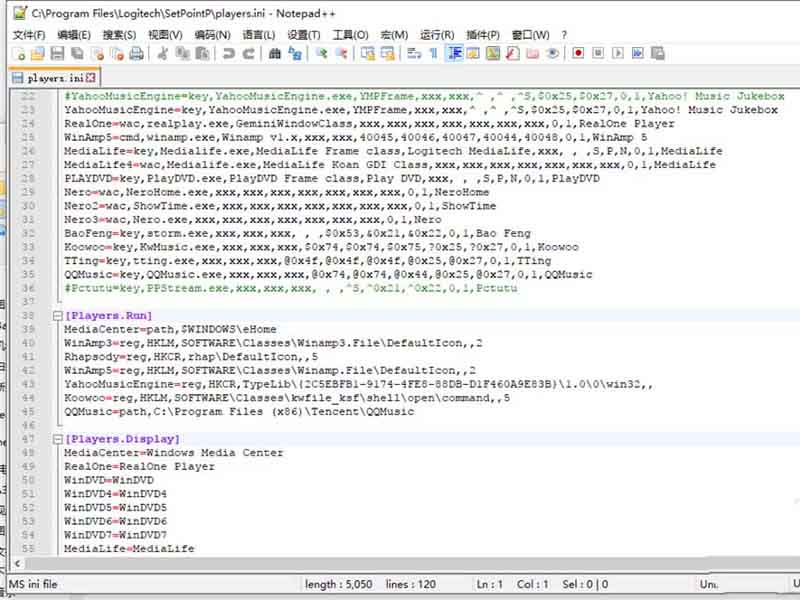Redo the edit via toolbar arrow

tap(248, 54)
